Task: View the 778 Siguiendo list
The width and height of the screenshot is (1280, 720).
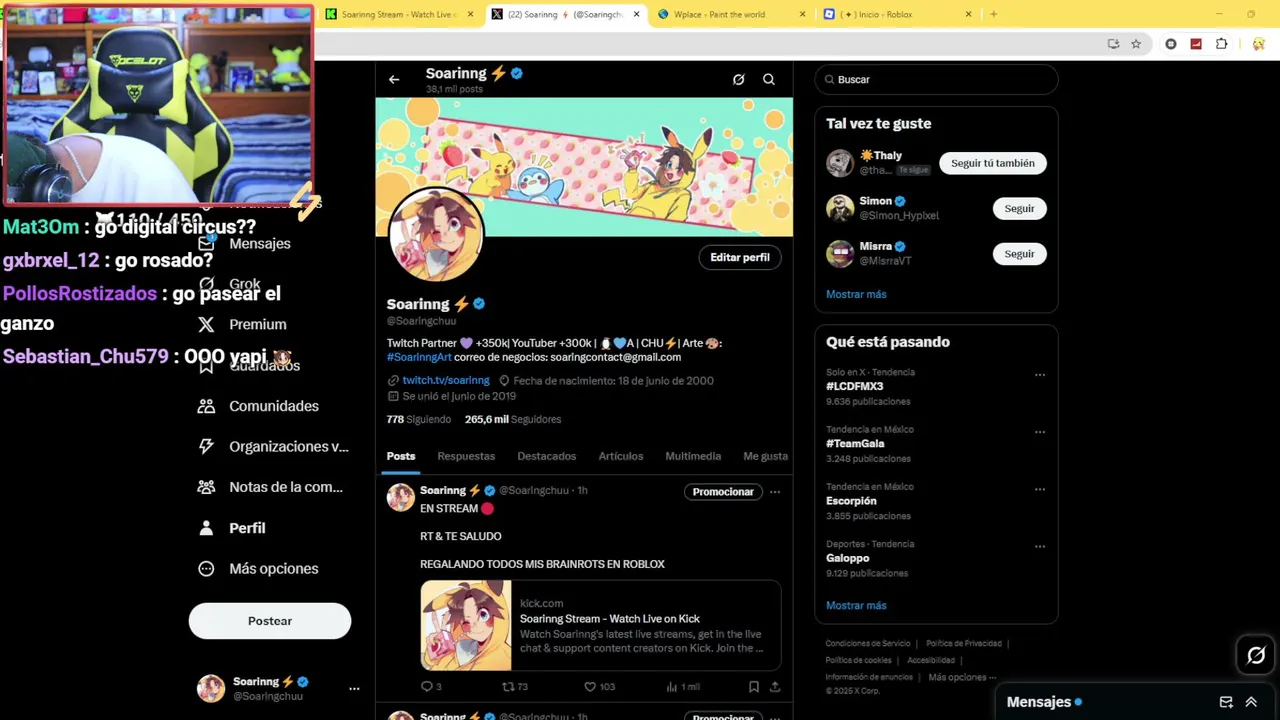Action: pyautogui.click(x=419, y=419)
